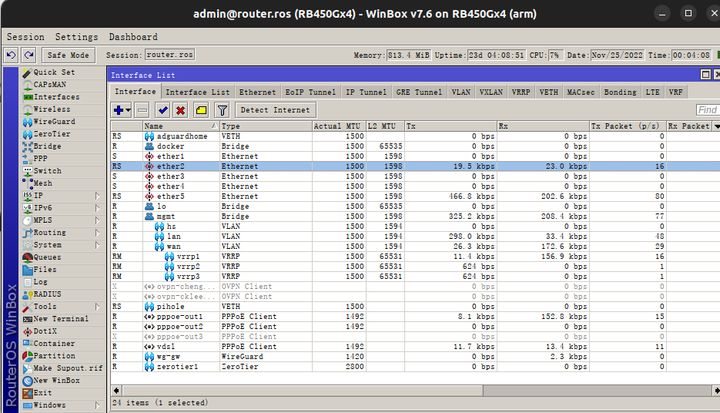Disable selected interface with red X
This screenshot has width=720, height=413.
(180, 110)
